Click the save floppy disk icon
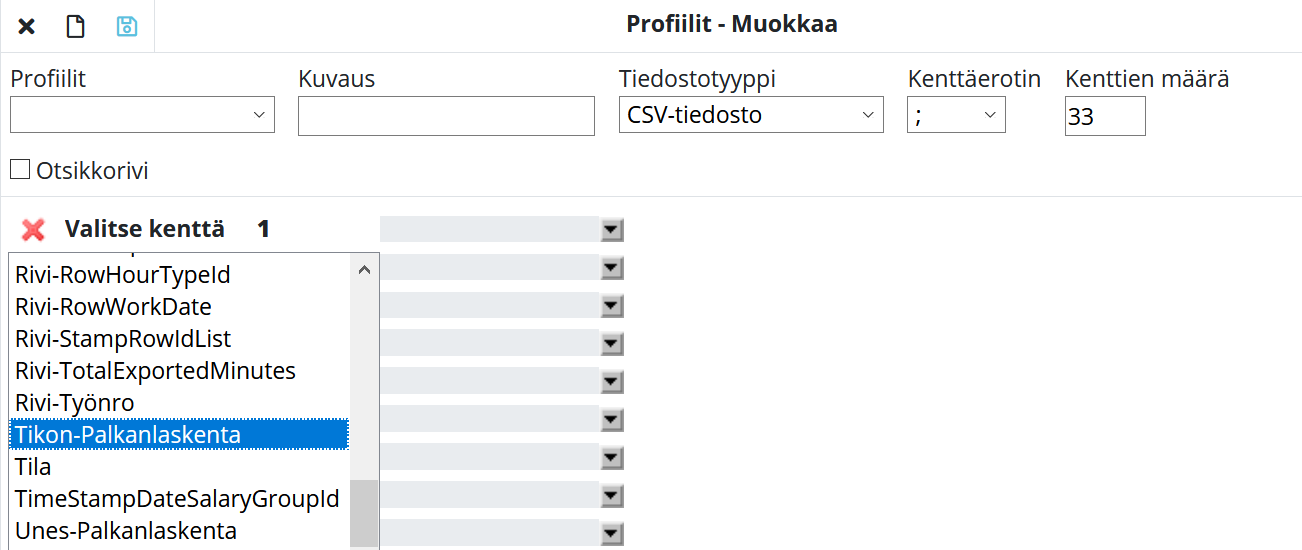This screenshot has height=550, width=1302. click(127, 26)
